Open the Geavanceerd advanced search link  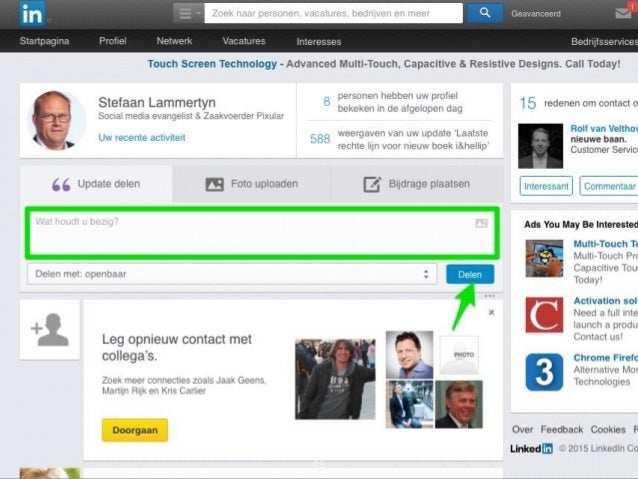pyautogui.click(x=536, y=13)
